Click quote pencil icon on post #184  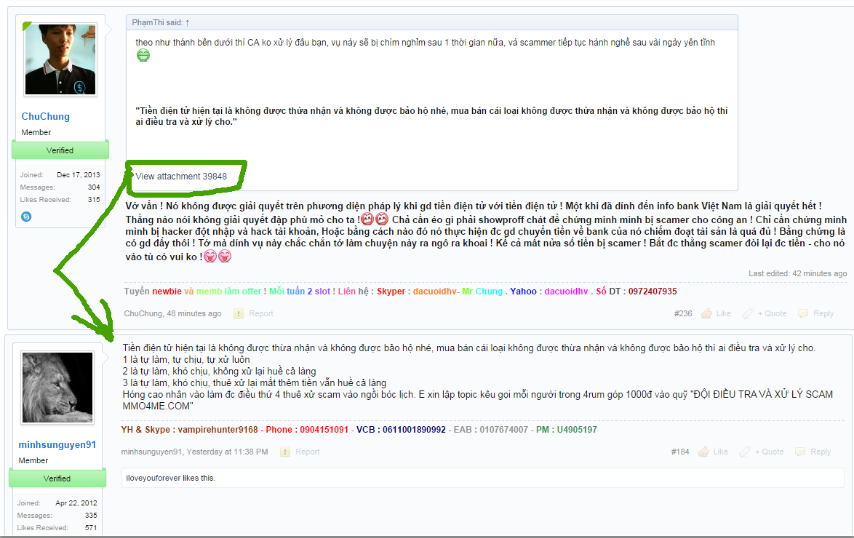[745, 451]
